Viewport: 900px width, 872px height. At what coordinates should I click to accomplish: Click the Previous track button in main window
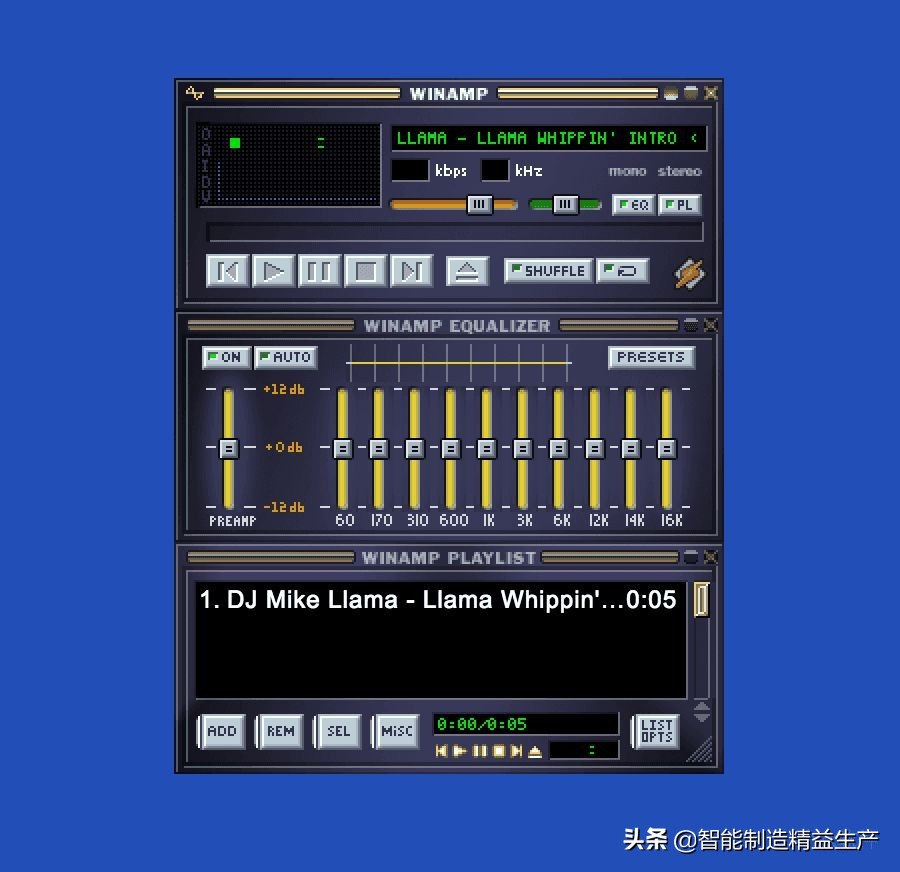tap(227, 270)
